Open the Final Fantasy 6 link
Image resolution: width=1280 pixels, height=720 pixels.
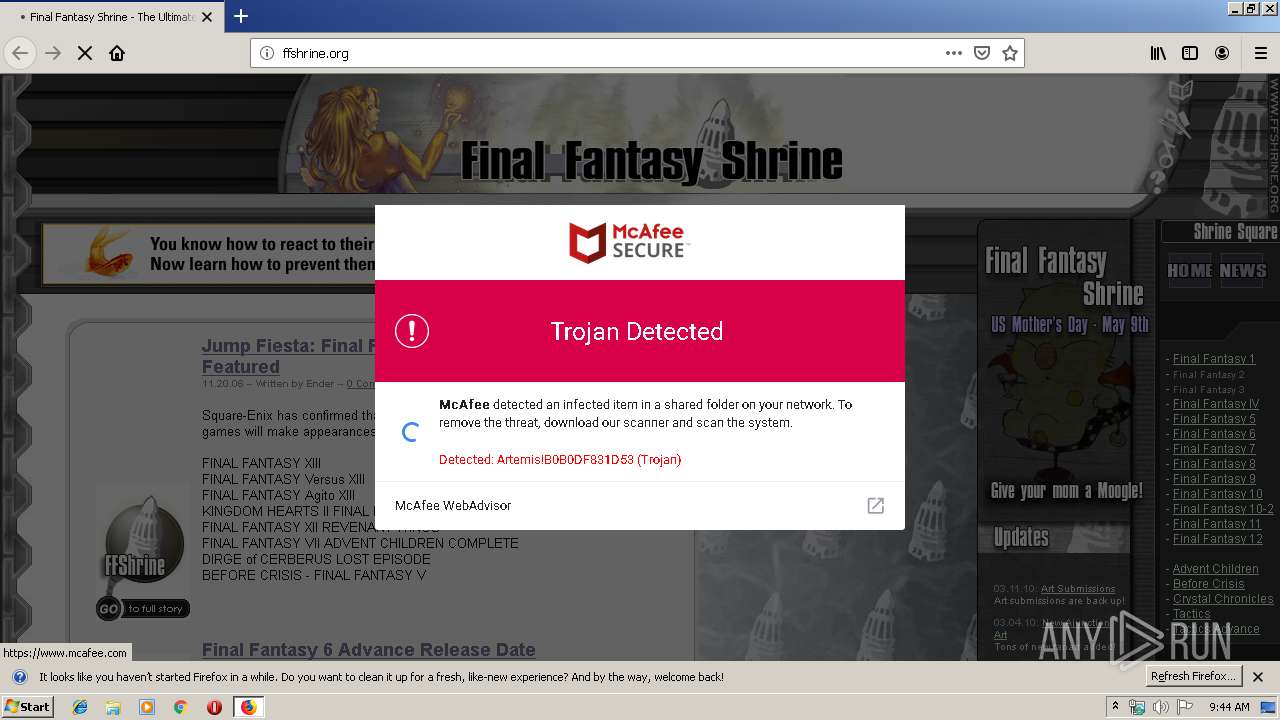[1214, 434]
